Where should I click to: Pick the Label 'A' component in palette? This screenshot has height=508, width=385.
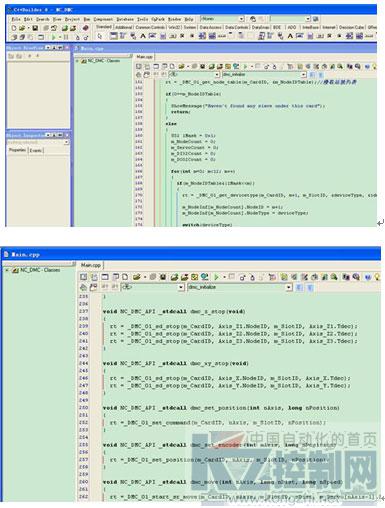[143, 36]
